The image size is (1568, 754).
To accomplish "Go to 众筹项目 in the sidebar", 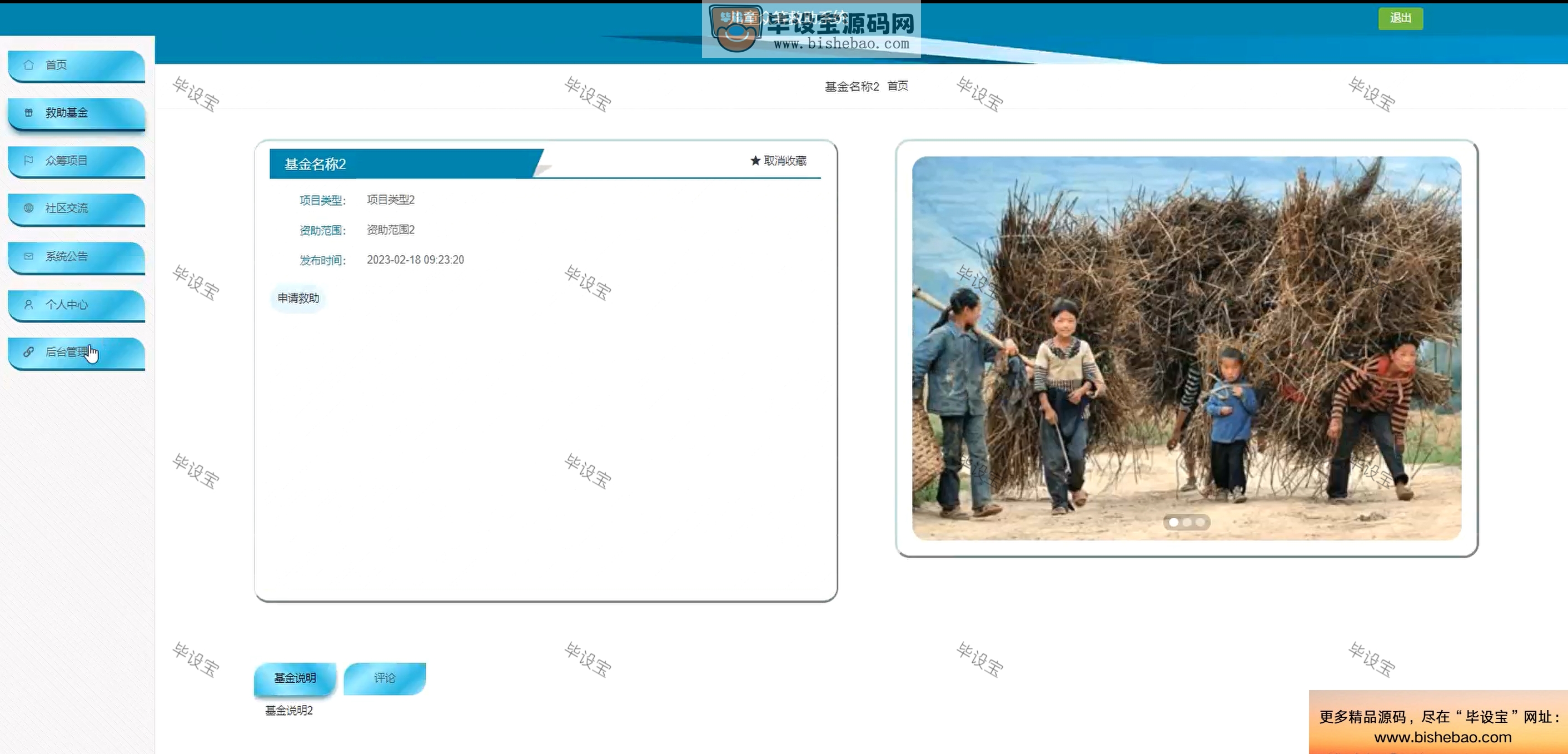I will click(77, 161).
